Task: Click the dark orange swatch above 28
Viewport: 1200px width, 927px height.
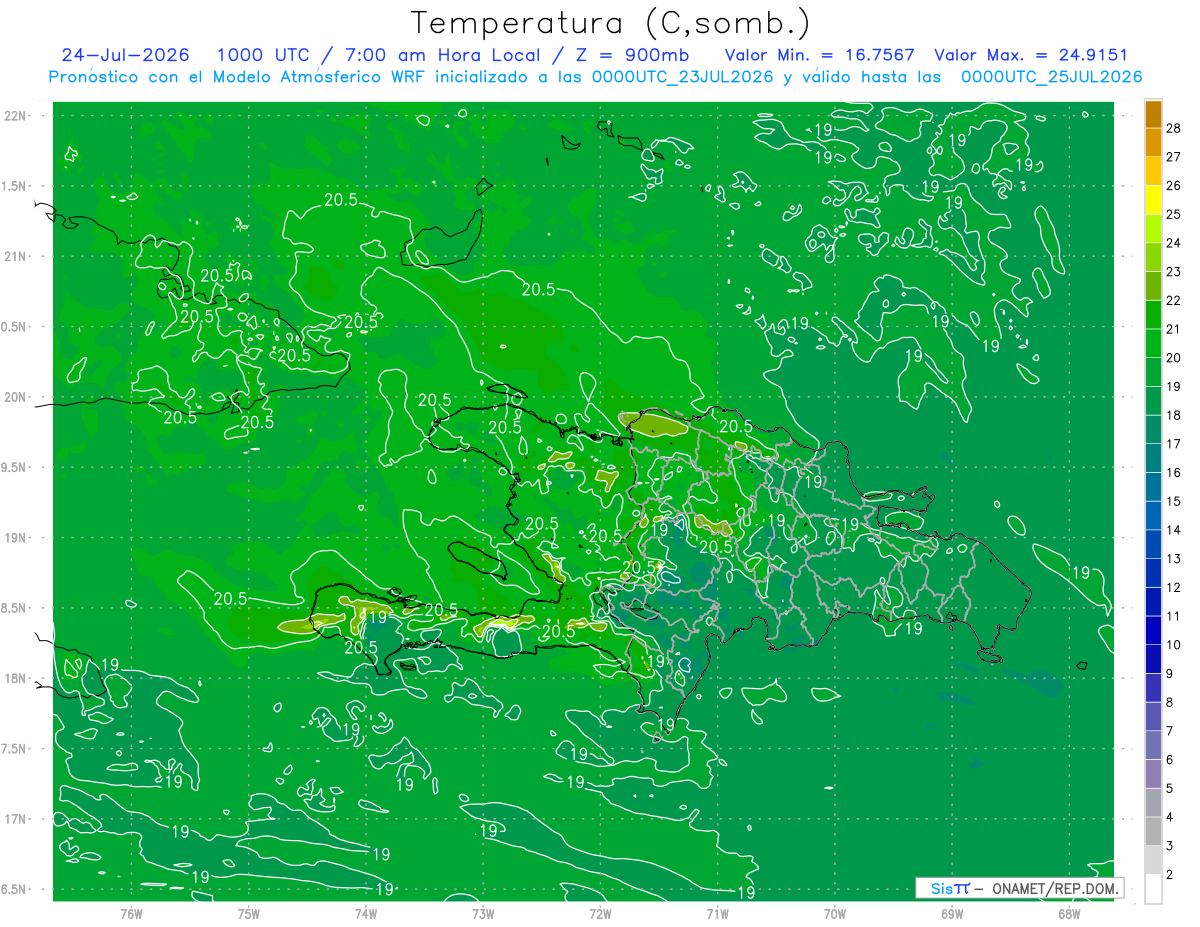Action: [x=1153, y=113]
